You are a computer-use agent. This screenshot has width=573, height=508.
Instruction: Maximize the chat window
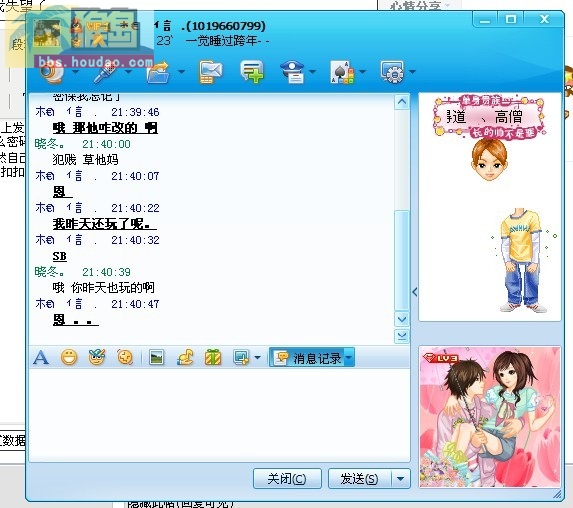[511, 19]
